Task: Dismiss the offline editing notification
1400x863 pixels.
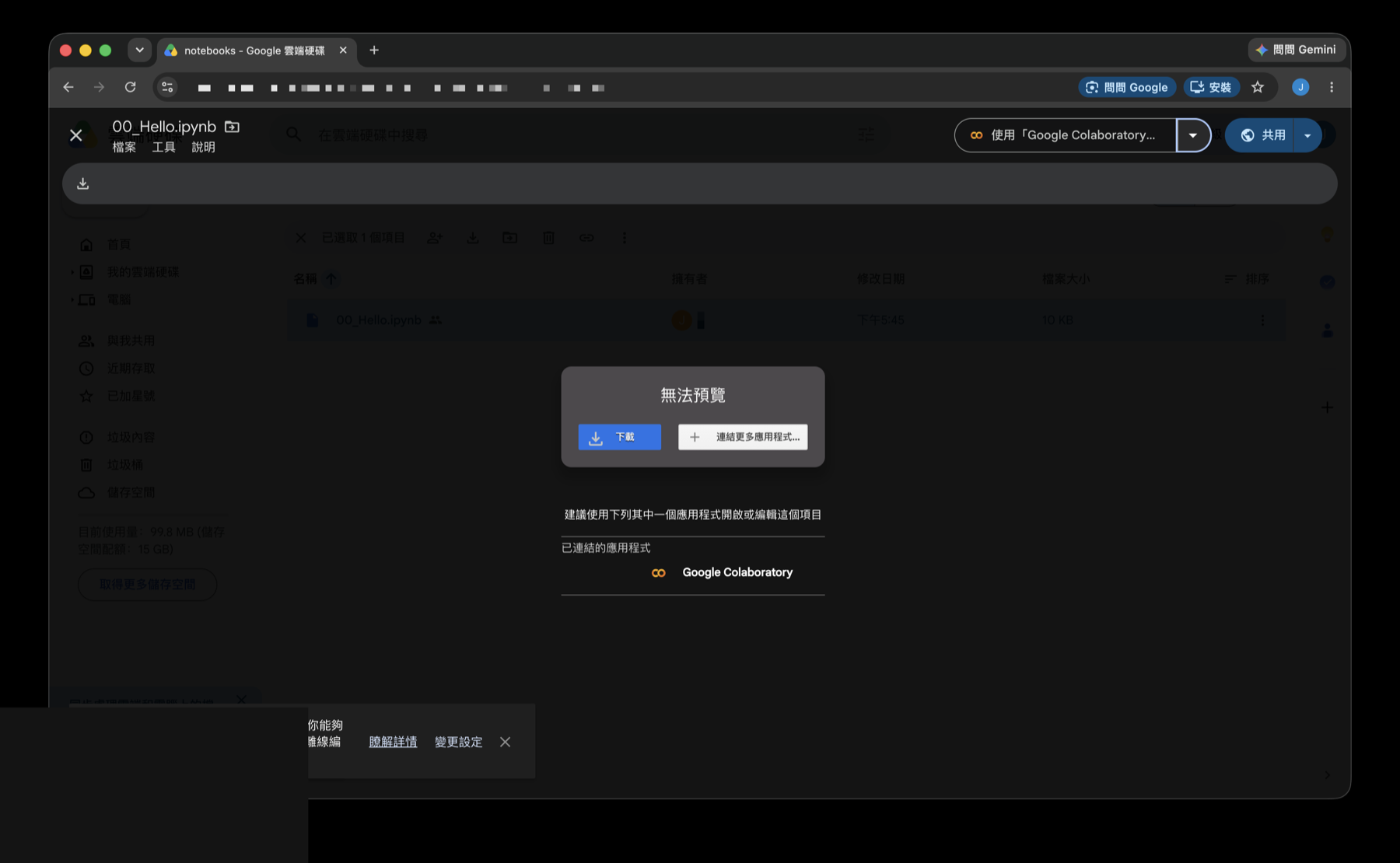Action: click(506, 742)
